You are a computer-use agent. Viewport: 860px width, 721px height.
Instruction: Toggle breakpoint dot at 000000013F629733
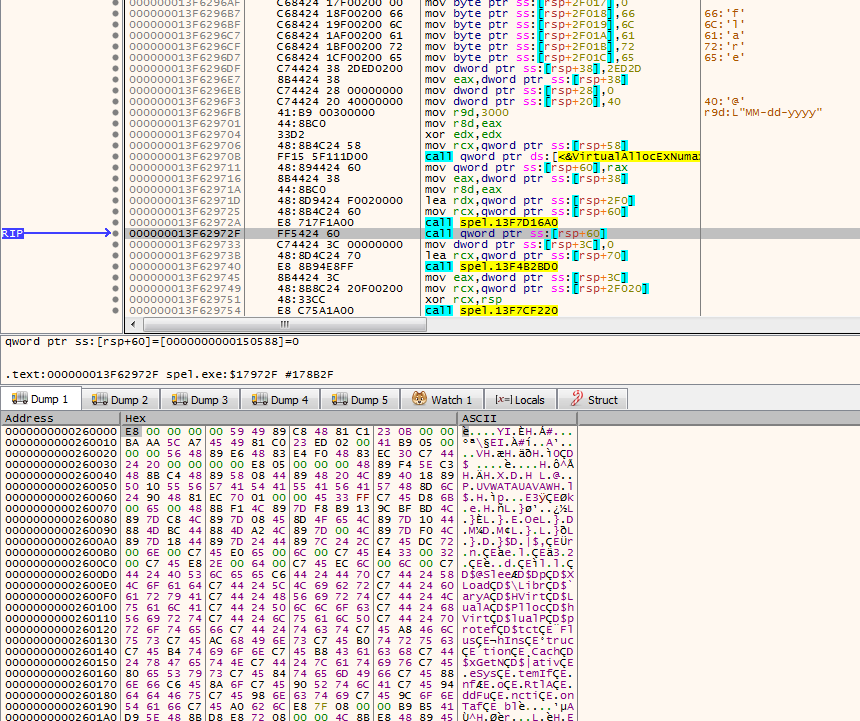tap(115, 245)
